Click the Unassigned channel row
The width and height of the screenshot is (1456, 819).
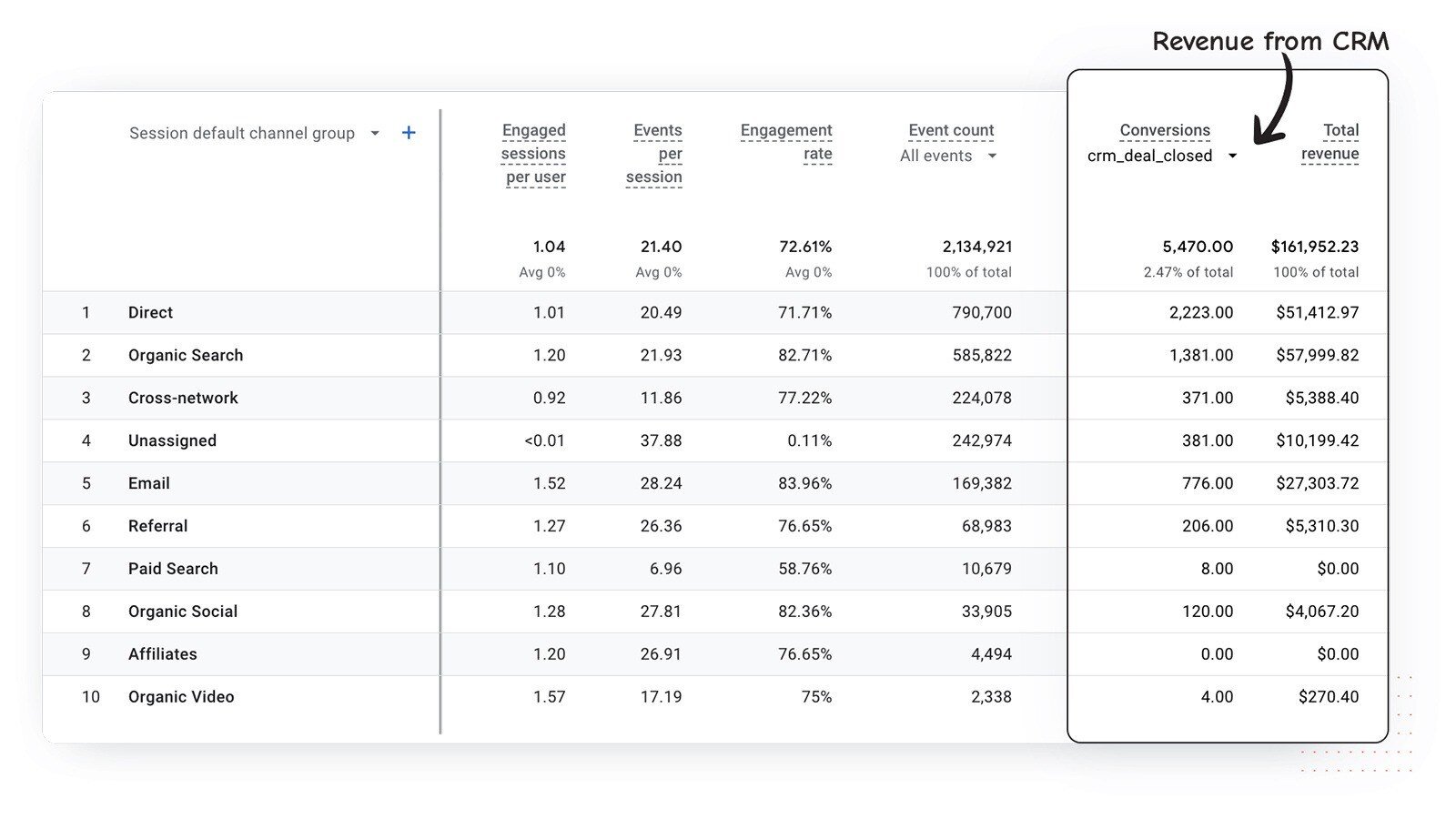172,440
